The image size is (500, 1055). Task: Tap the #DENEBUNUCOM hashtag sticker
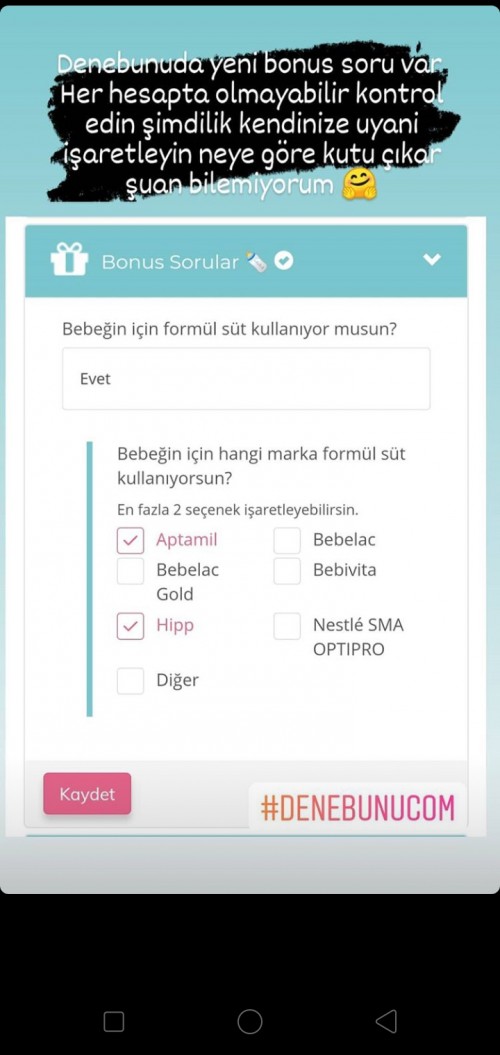pyautogui.click(x=358, y=807)
